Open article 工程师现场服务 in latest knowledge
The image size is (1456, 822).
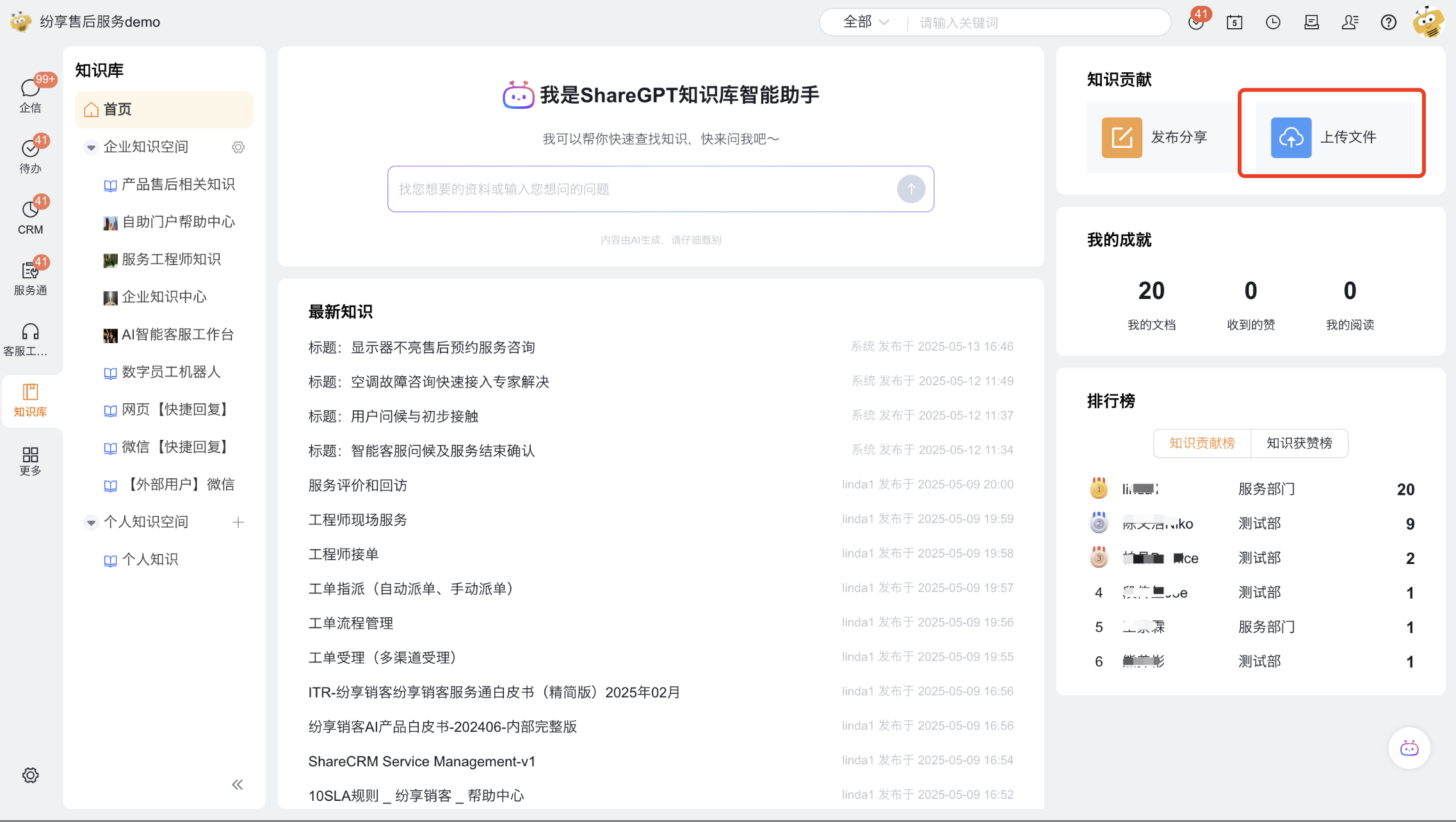357,520
